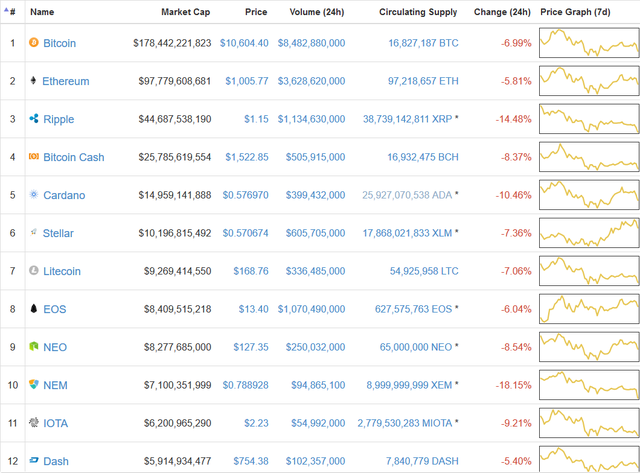The width and height of the screenshot is (640, 473).
Task: Sort table by Change (24h) header
Action: 501,12
